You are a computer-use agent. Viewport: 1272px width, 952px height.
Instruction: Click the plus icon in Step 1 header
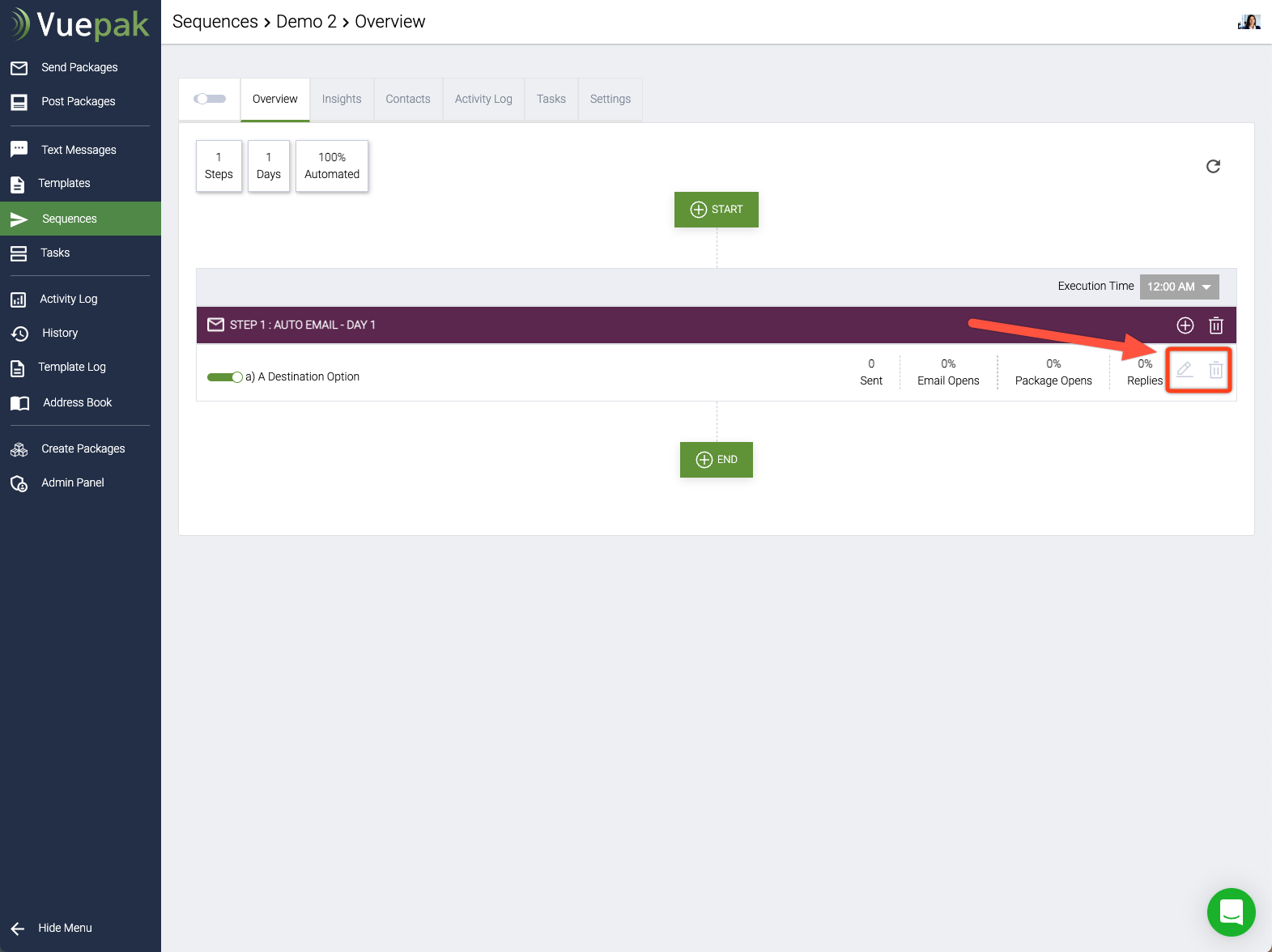tap(1185, 325)
